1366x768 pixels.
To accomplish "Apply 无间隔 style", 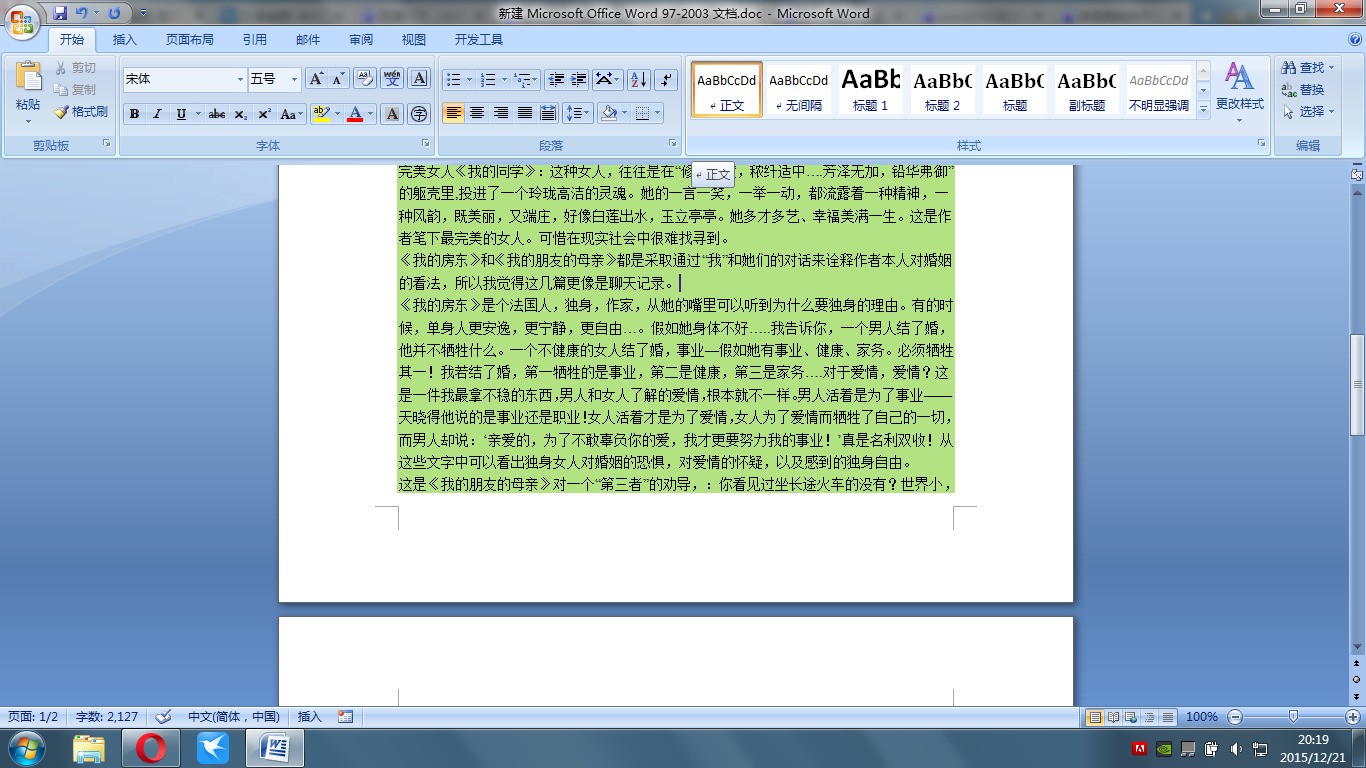I will tap(798, 89).
